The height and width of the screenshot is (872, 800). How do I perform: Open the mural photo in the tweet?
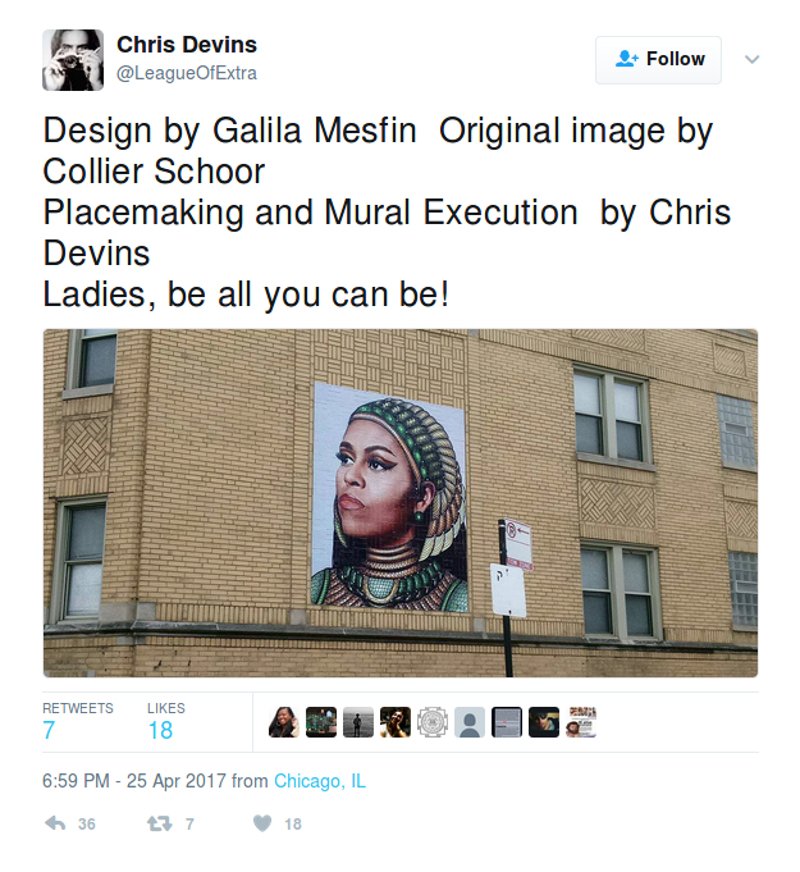[400, 503]
